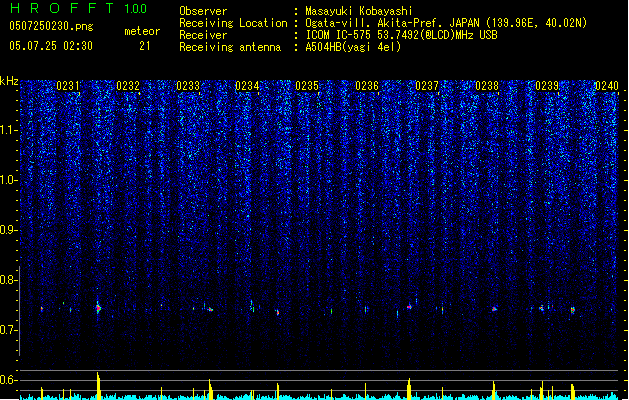Click the 0239 time marker
The width and height of the screenshot is (629, 400).
click(547, 86)
